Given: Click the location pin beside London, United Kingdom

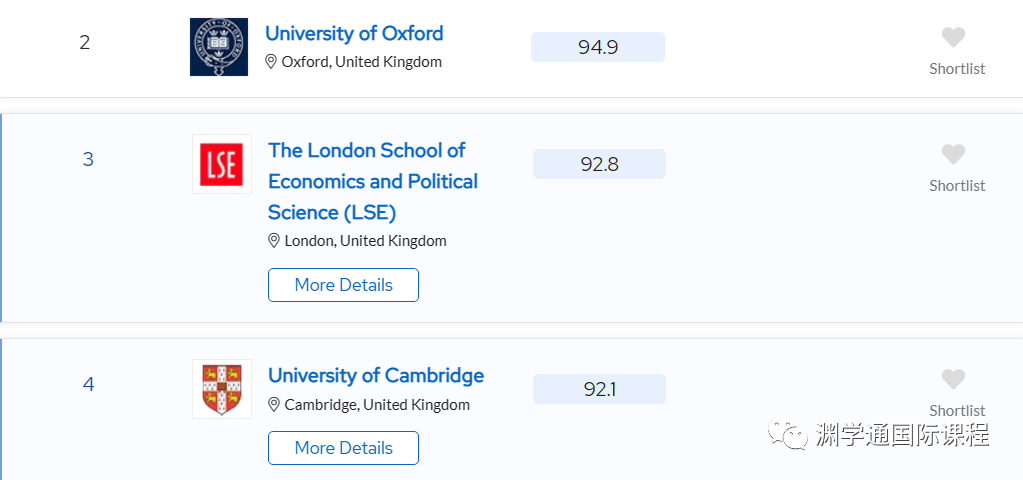Looking at the screenshot, I should [274, 241].
